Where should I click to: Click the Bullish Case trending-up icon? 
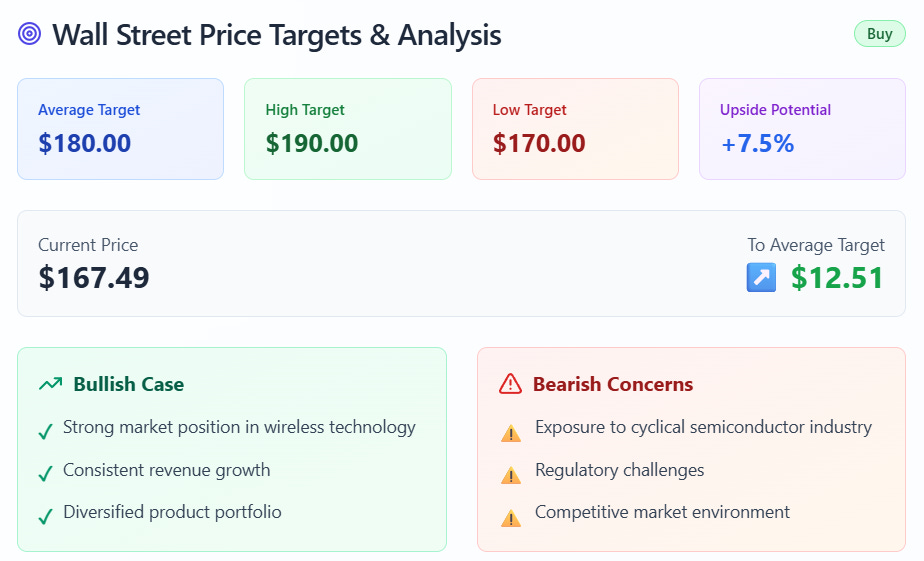(x=50, y=384)
